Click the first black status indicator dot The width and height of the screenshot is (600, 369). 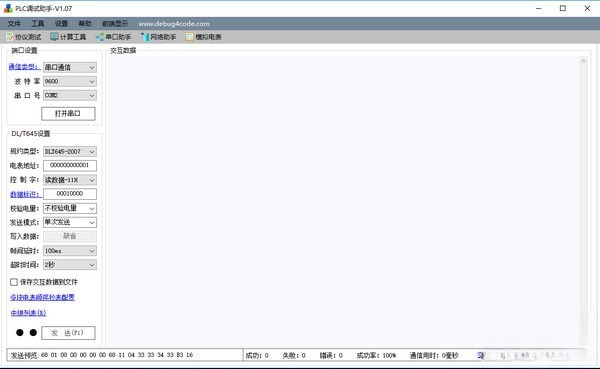coord(20,333)
